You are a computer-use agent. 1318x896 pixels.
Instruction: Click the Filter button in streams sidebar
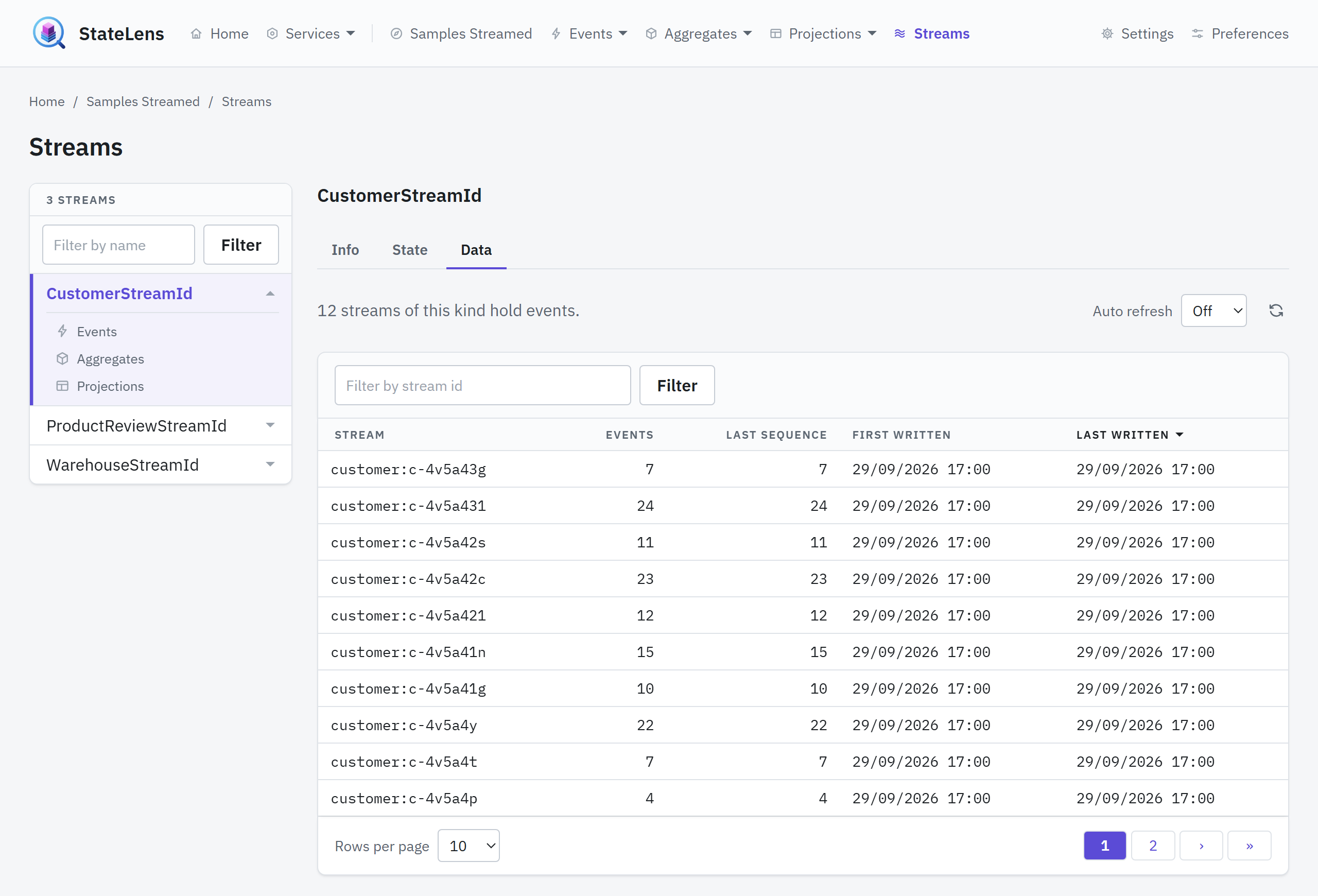point(241,245)
